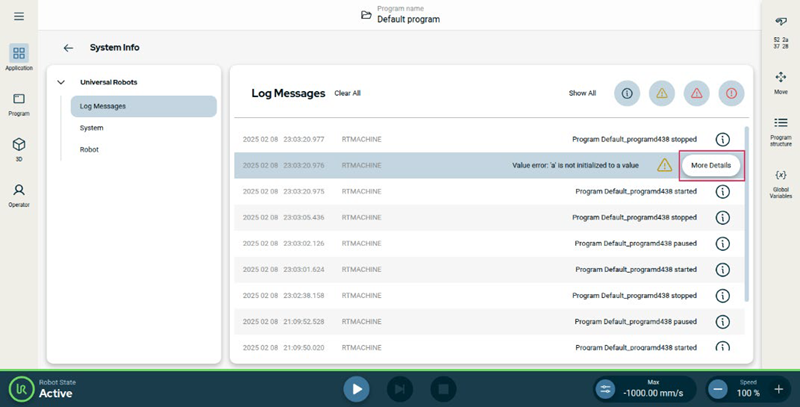This screenshot has width=800, height=407.
Task: Collapse the Universal Robots tree
Action: [61, 82]
